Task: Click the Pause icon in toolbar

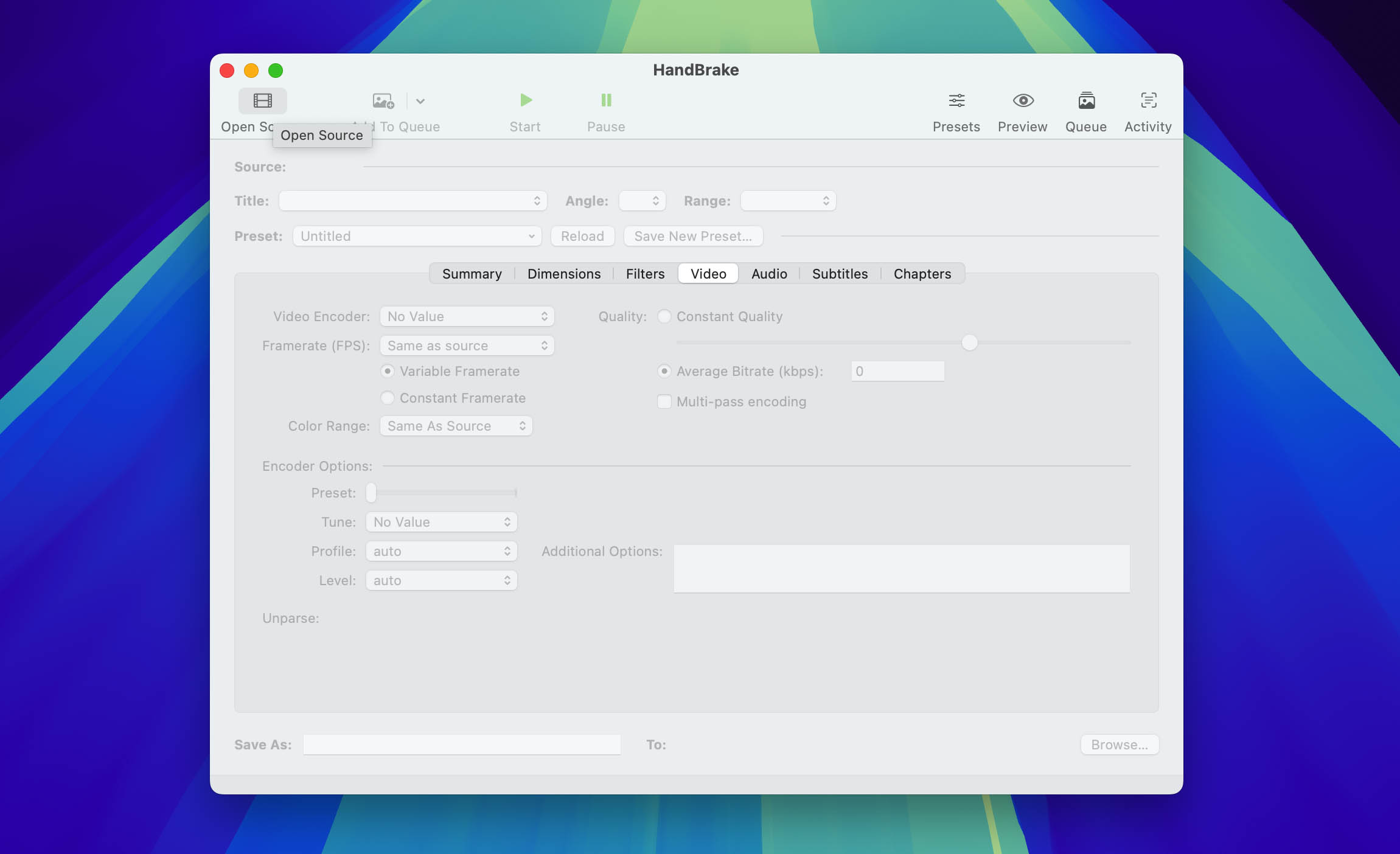Action: tap(606, 100)
